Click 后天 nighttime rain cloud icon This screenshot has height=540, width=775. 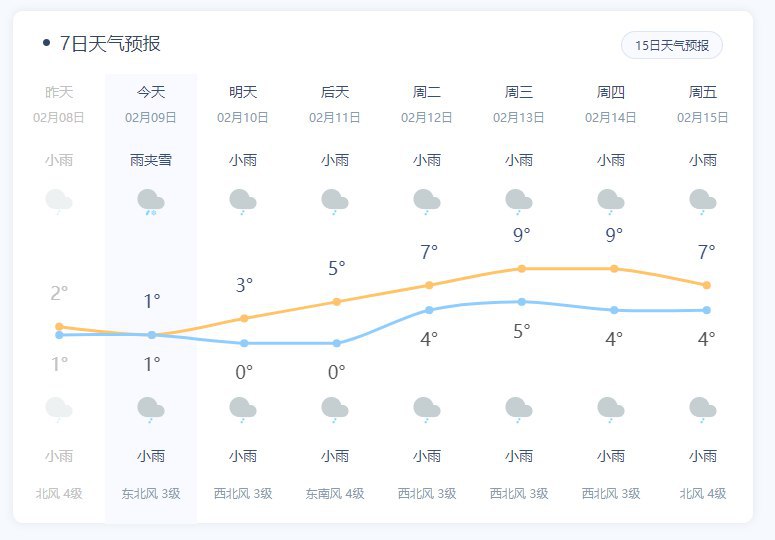pyautogui.click(x=335, y=408)
